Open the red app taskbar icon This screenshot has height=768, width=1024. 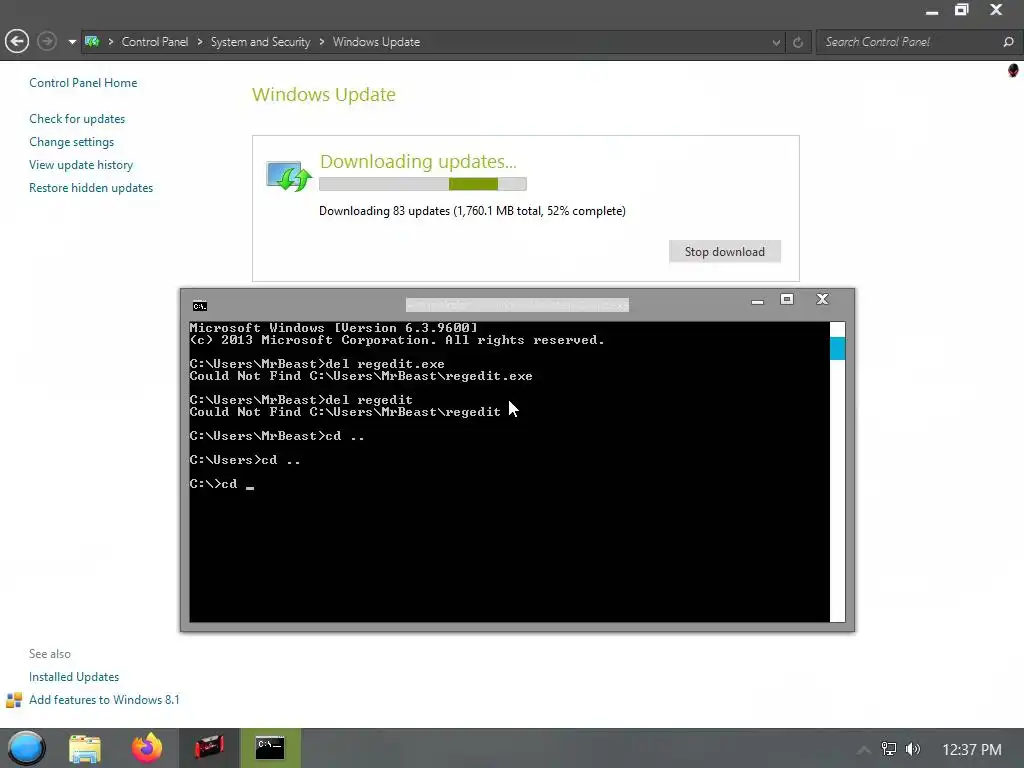tap(209, 748)
